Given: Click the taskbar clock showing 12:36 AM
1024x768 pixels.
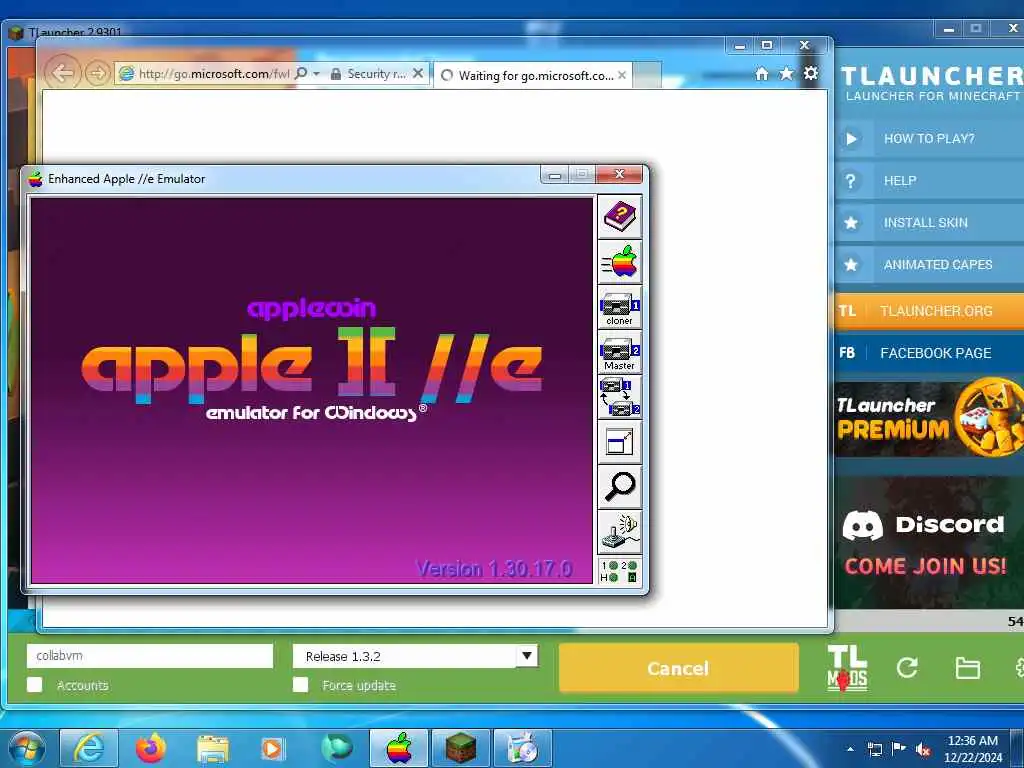Looking at the screenshot, I should [x=972, y=749].
